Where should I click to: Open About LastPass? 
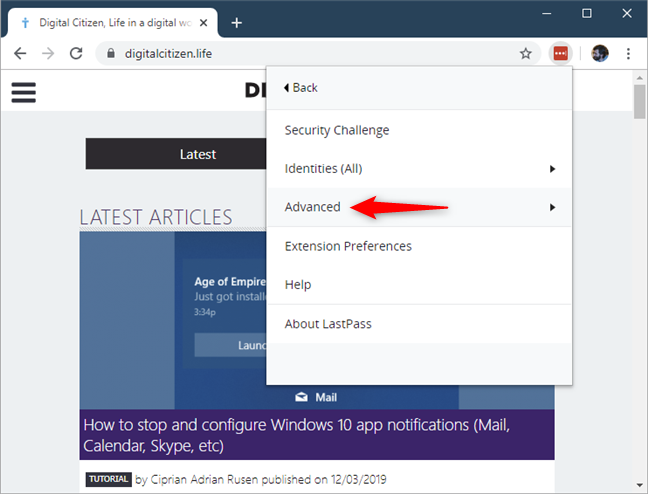click(419, 324)
